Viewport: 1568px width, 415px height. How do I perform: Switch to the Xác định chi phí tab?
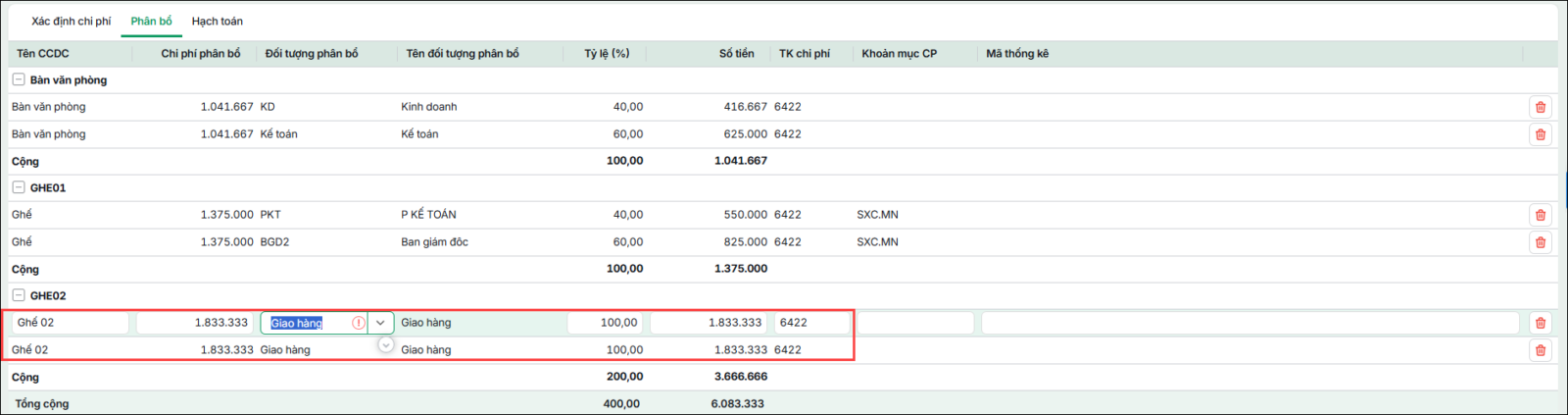coord(72,21)
